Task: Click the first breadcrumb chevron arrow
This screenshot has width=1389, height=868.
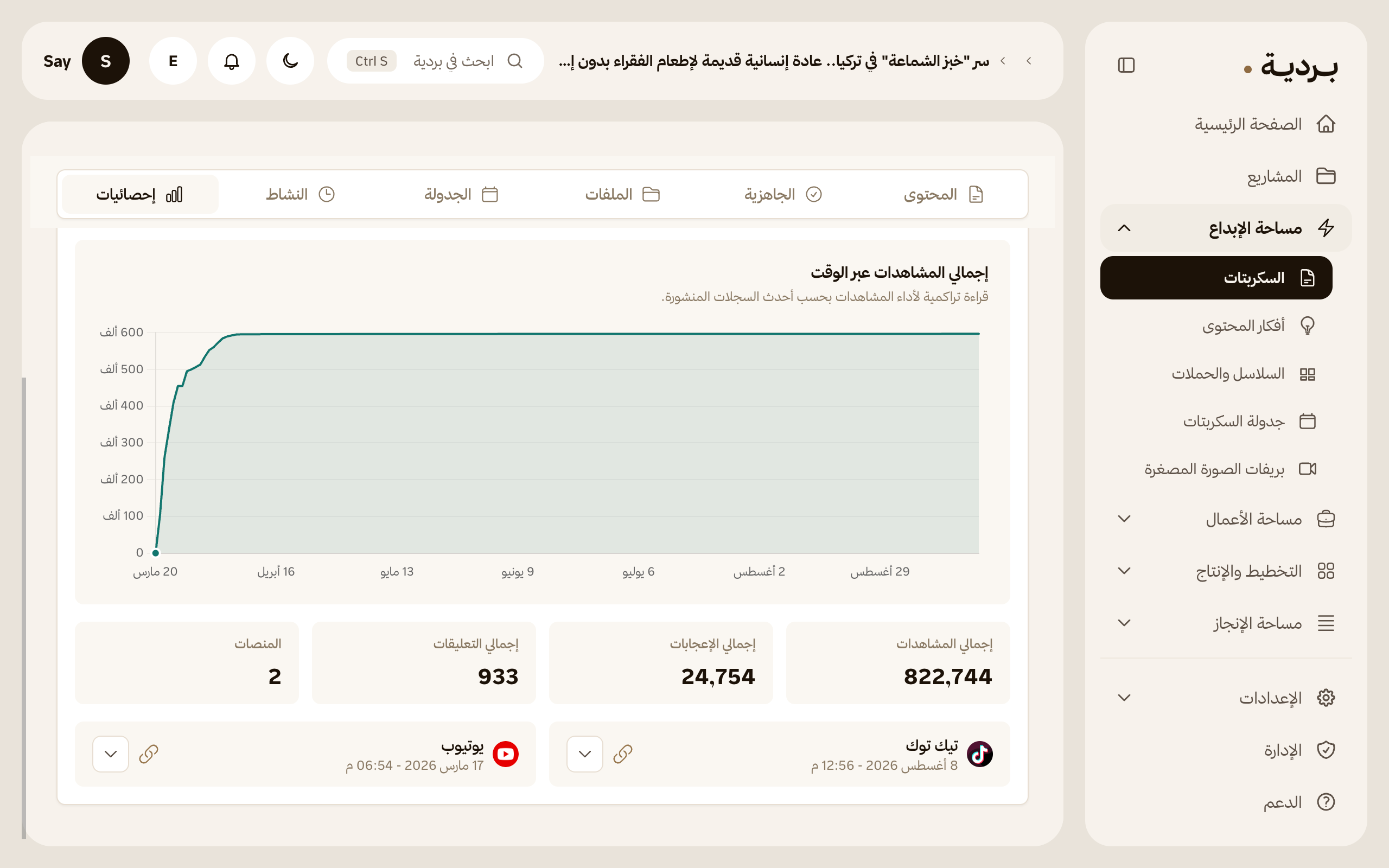Action: tap(1029, 61)
